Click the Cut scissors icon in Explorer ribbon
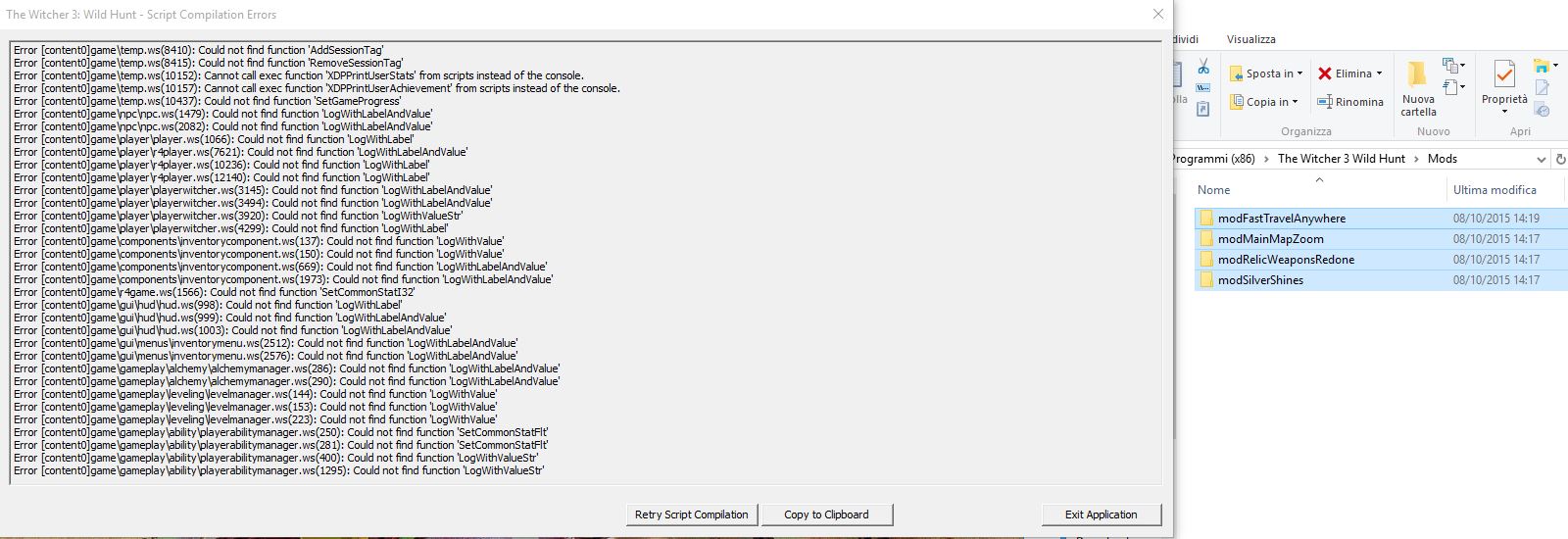Image resolution: width=1568 pixels, height=539 pixels. pyautogui.click(x=1203, y=68)
